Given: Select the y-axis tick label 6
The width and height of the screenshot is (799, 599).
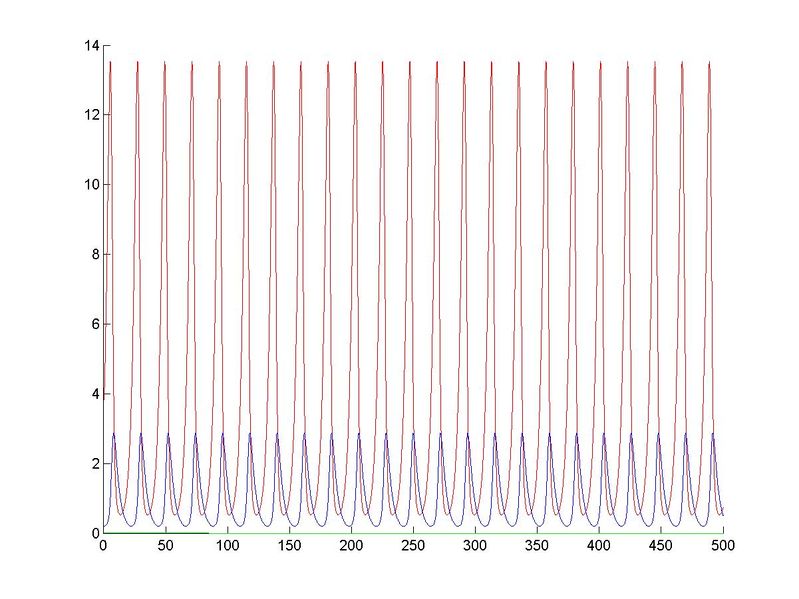Looking at the screenshot, I should pos(93,324).
